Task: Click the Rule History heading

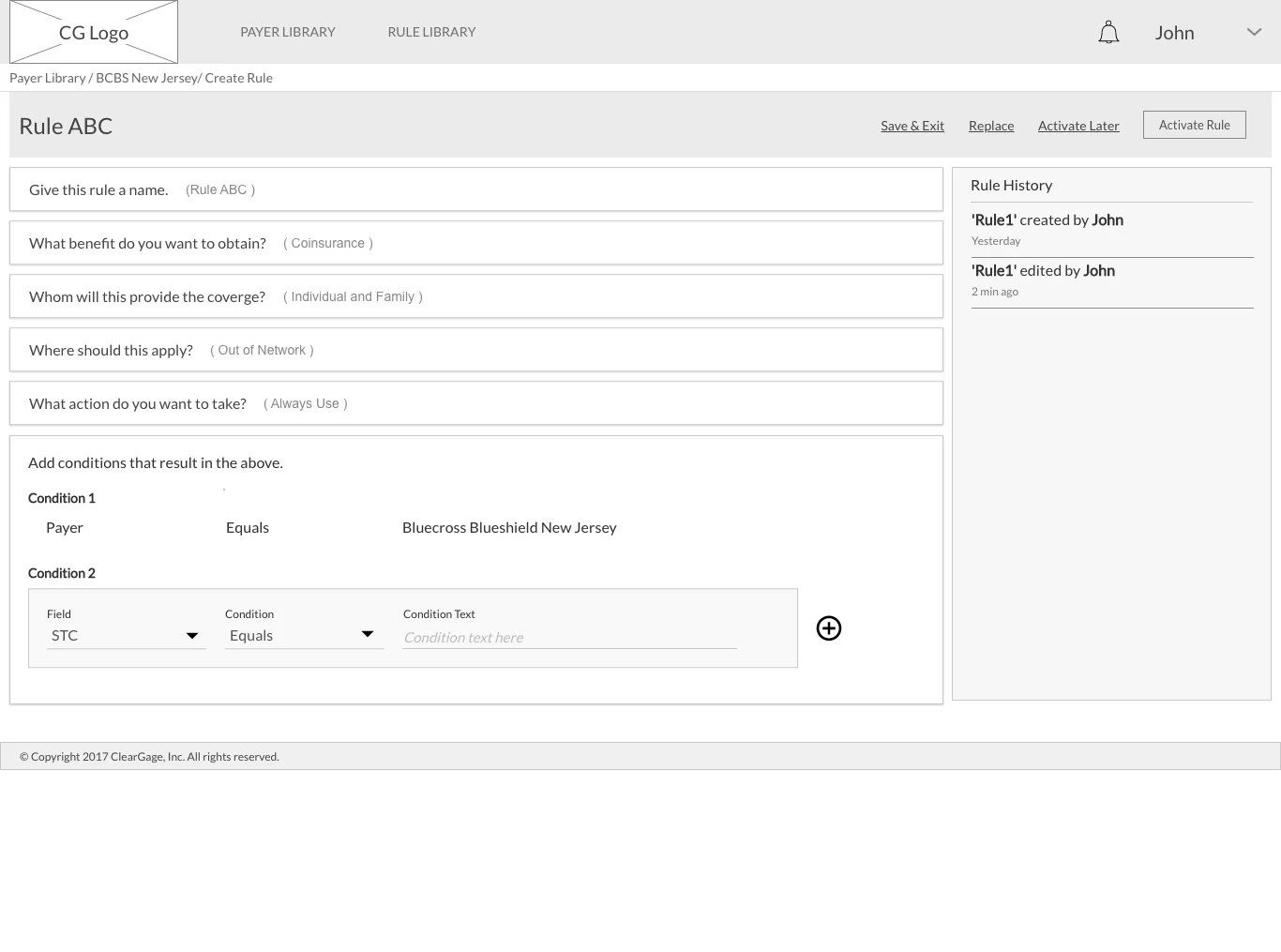Action: (x=1012, y=185)
